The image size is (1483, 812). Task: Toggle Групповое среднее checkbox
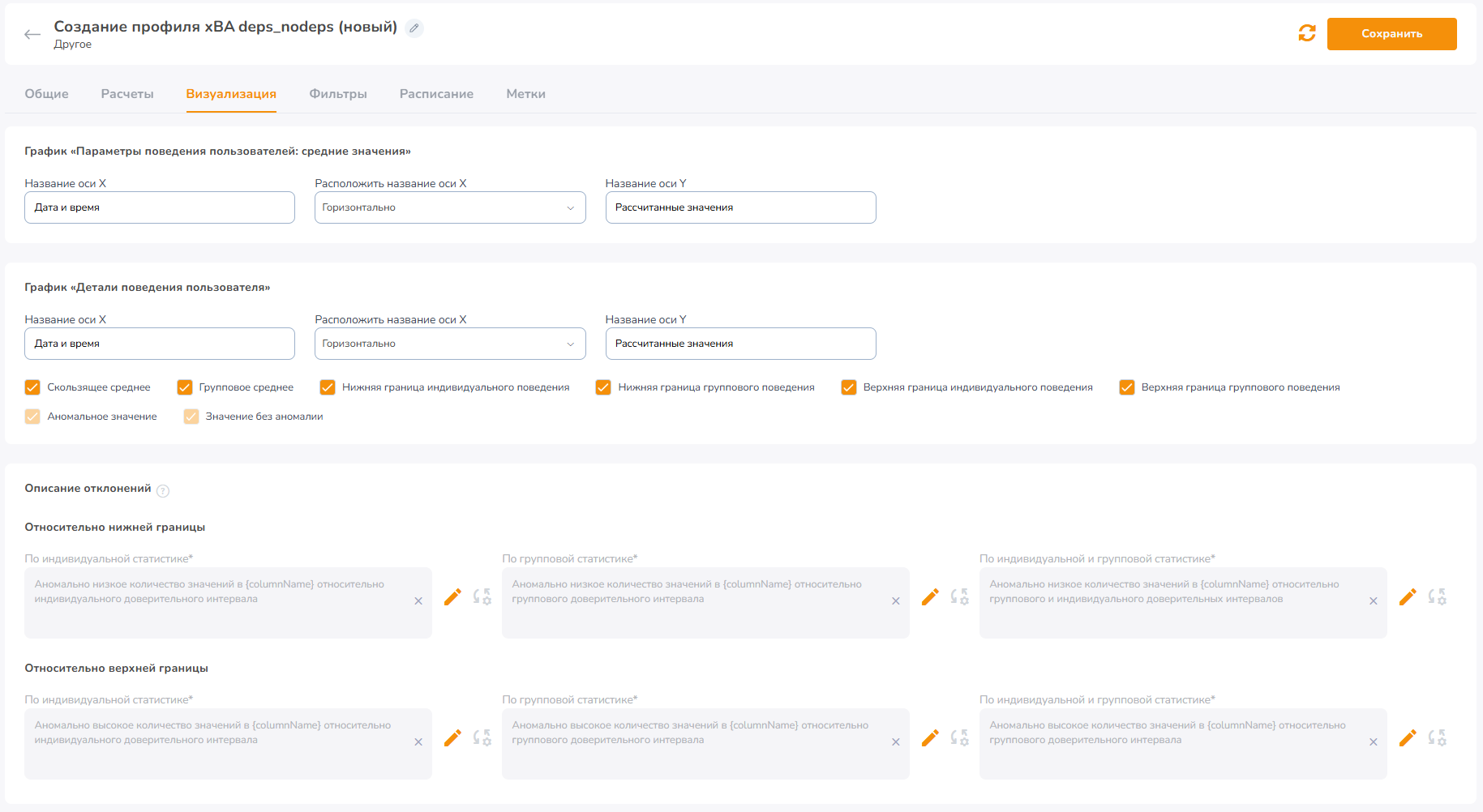point(184,387)
